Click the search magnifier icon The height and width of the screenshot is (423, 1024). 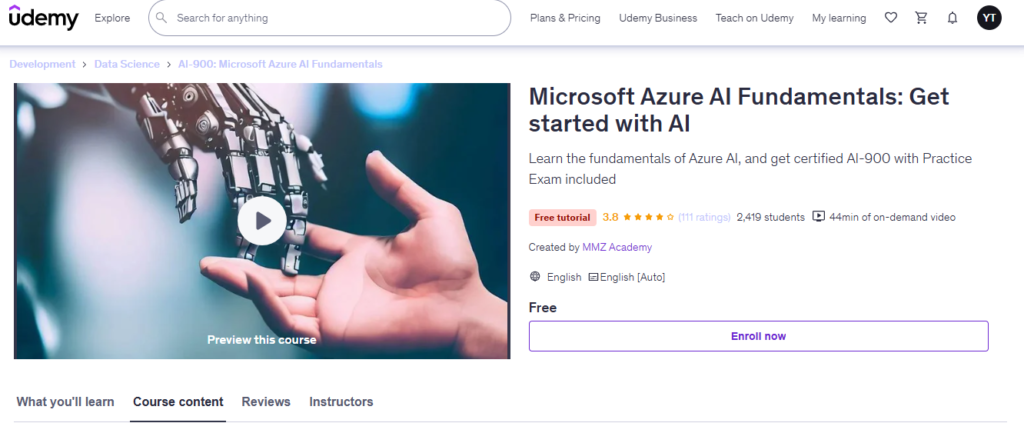[x=163, y=18]
